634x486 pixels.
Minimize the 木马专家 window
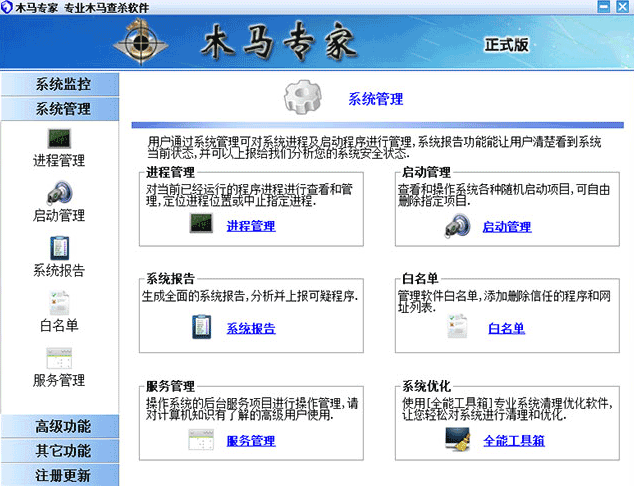click(x=604, y=6)
